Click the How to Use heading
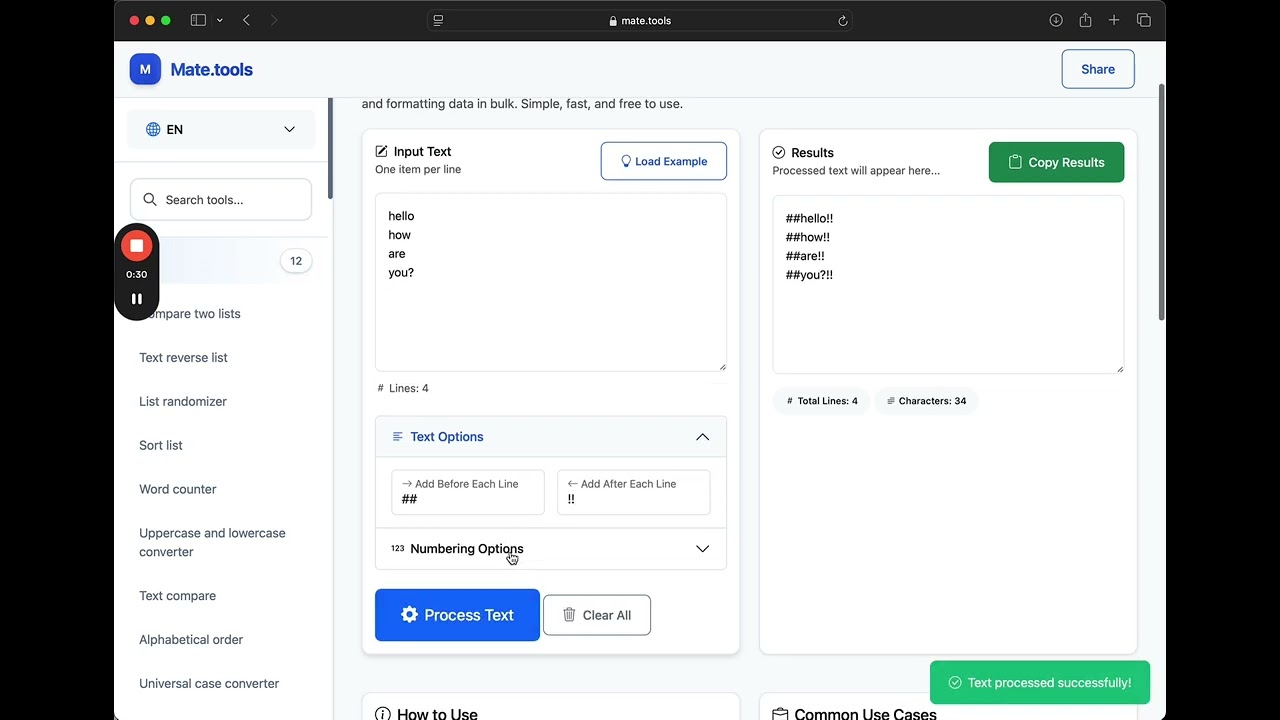The image size is (1280, 720). (x=437, y=714)
